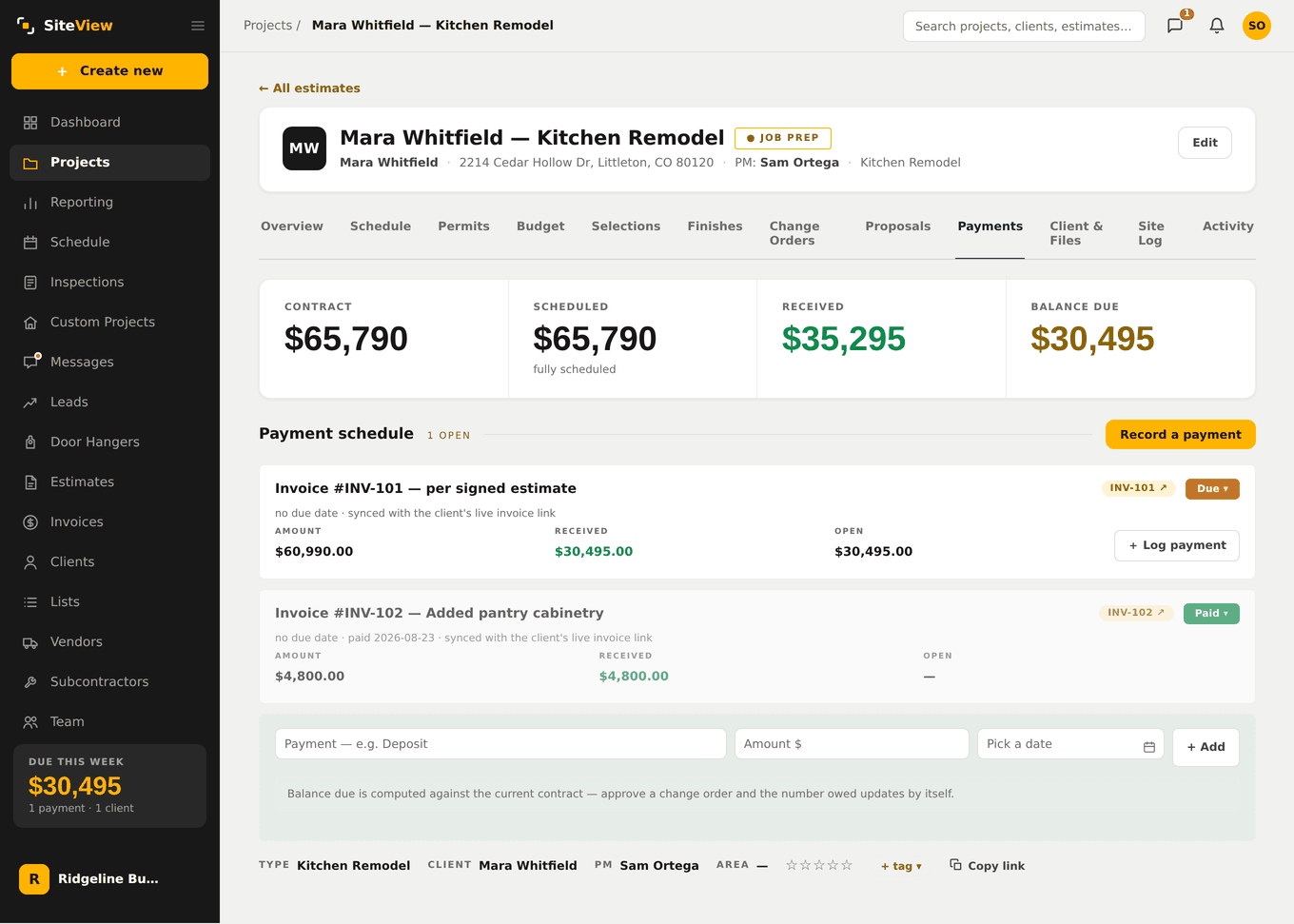Click the Received $35,295 value
The image size is (1294, 924).
click(843, 339)
